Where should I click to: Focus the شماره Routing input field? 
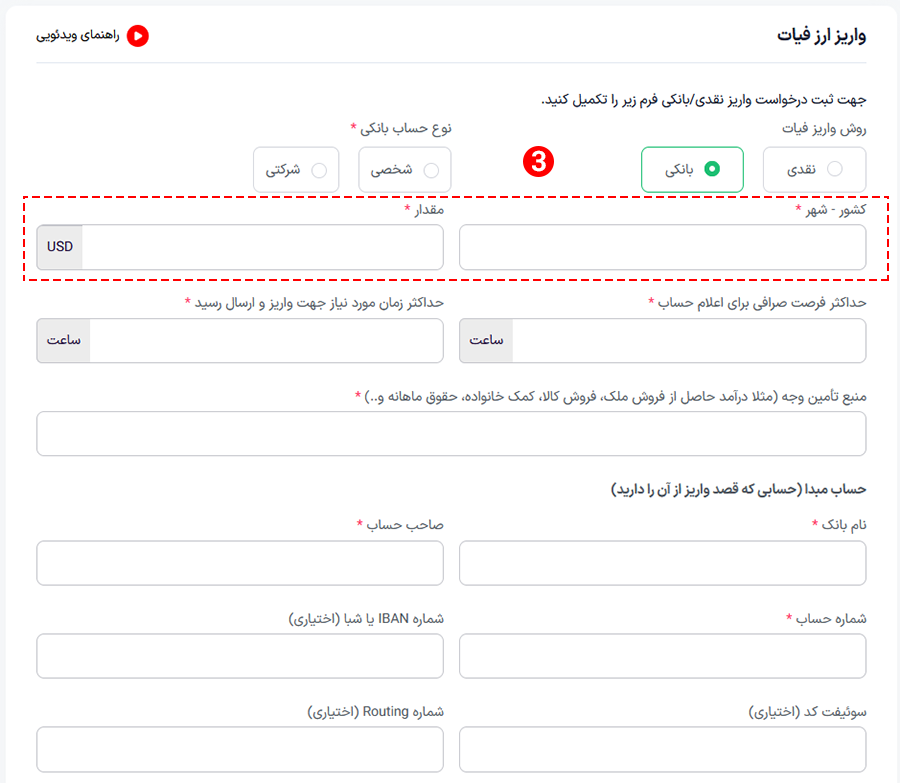click(240, 749)
